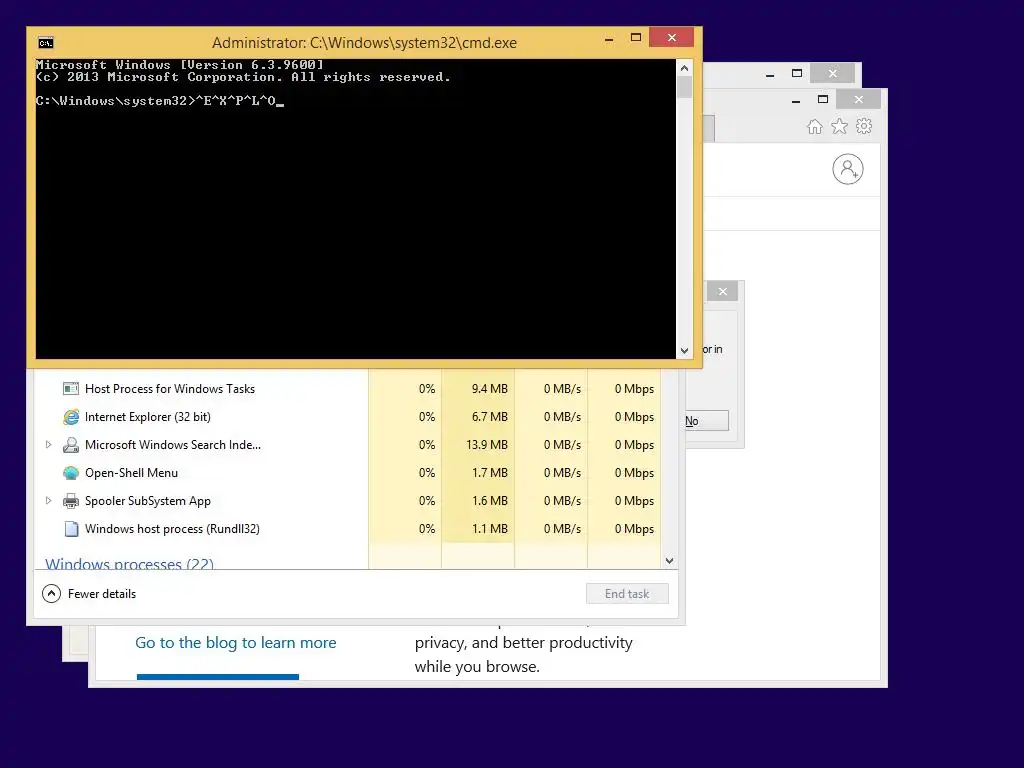Select Windows host process (Rundll32) text
The image size is (1024, 768).
(x=172, y=529)
